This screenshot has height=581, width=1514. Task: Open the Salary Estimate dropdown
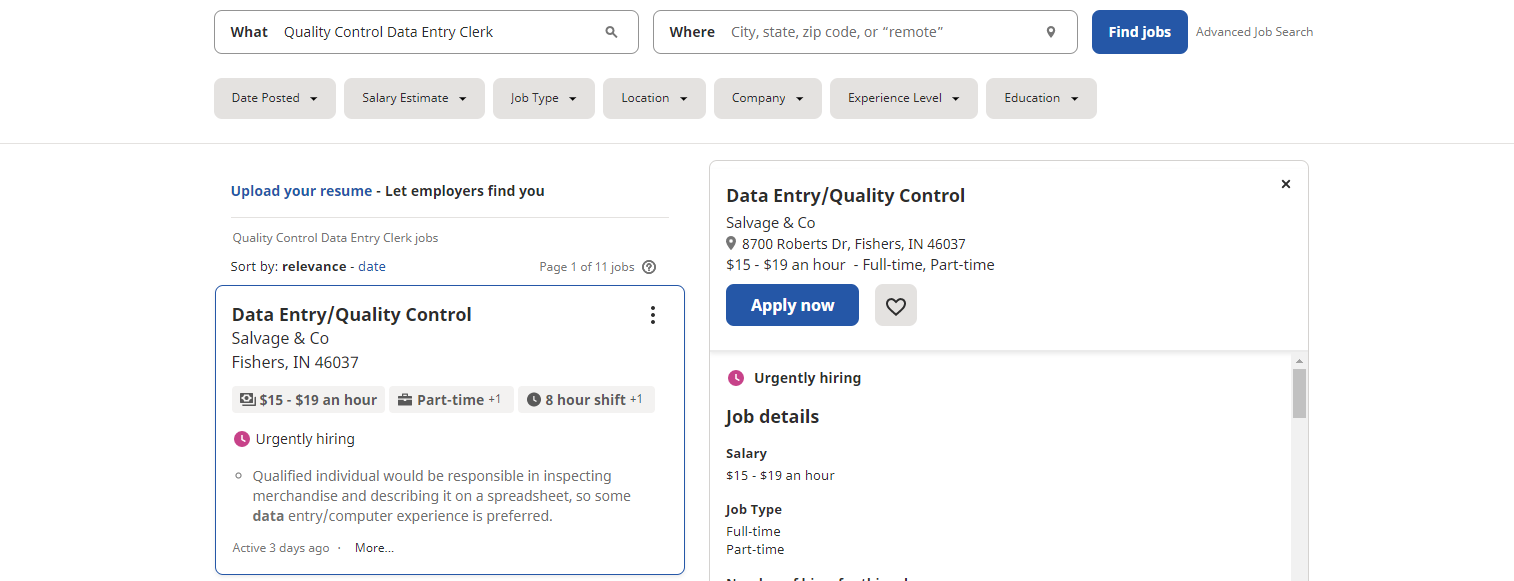[x=414, y=98]
